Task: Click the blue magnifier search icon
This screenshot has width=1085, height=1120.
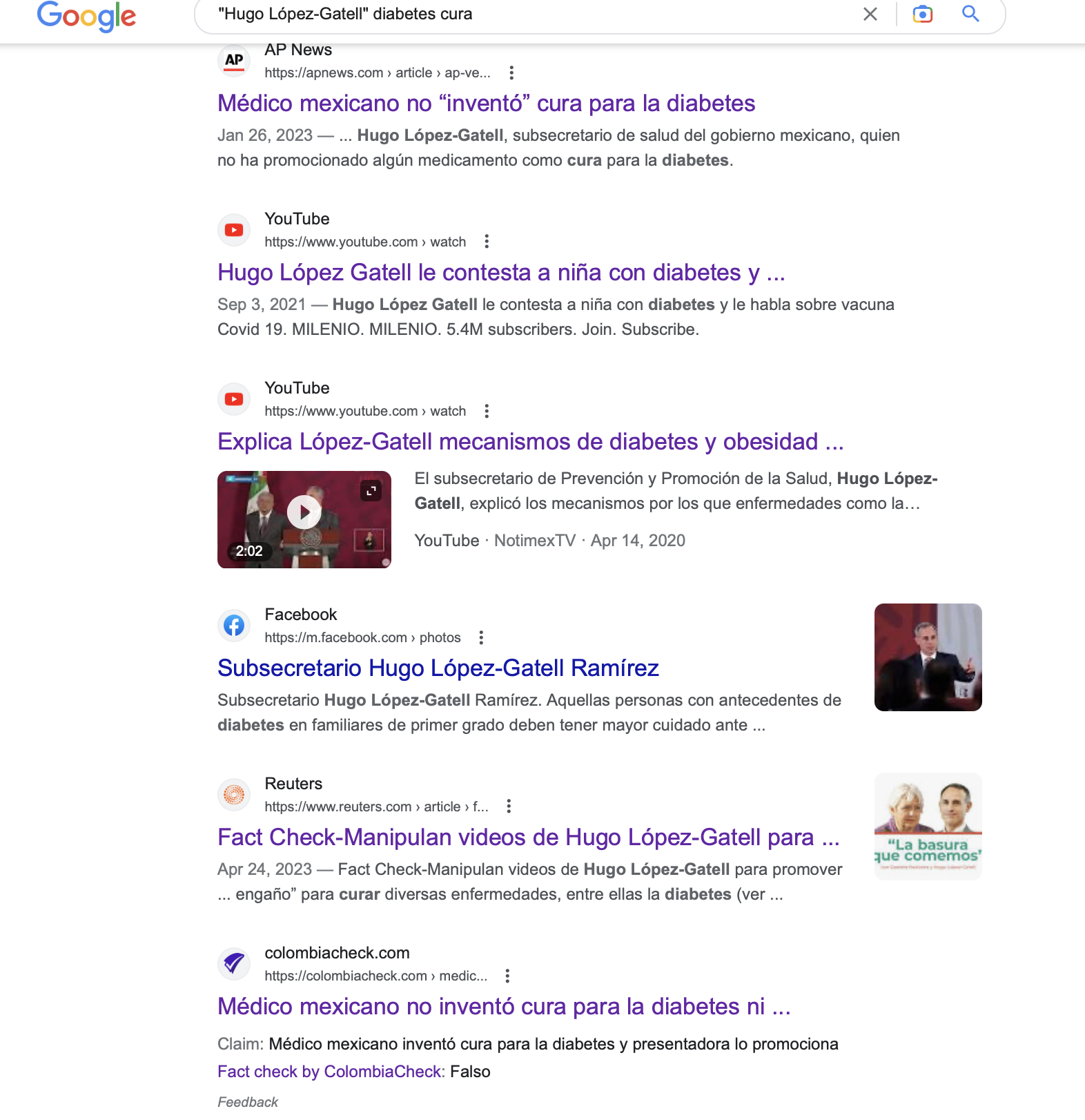Action: point(970,13)
